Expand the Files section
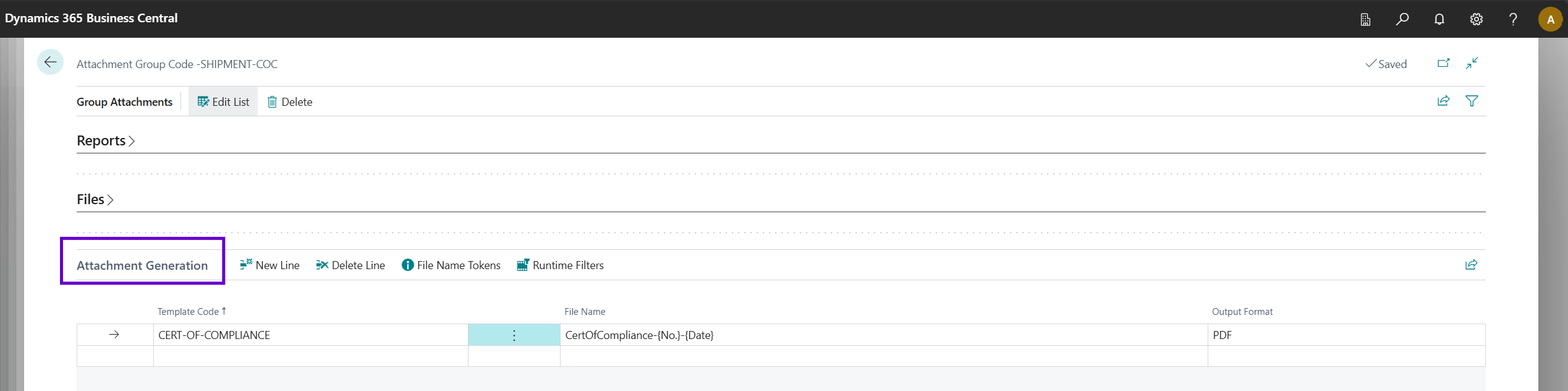The width and height of the screenshot is (1568, 391). [x=95, y=199]
